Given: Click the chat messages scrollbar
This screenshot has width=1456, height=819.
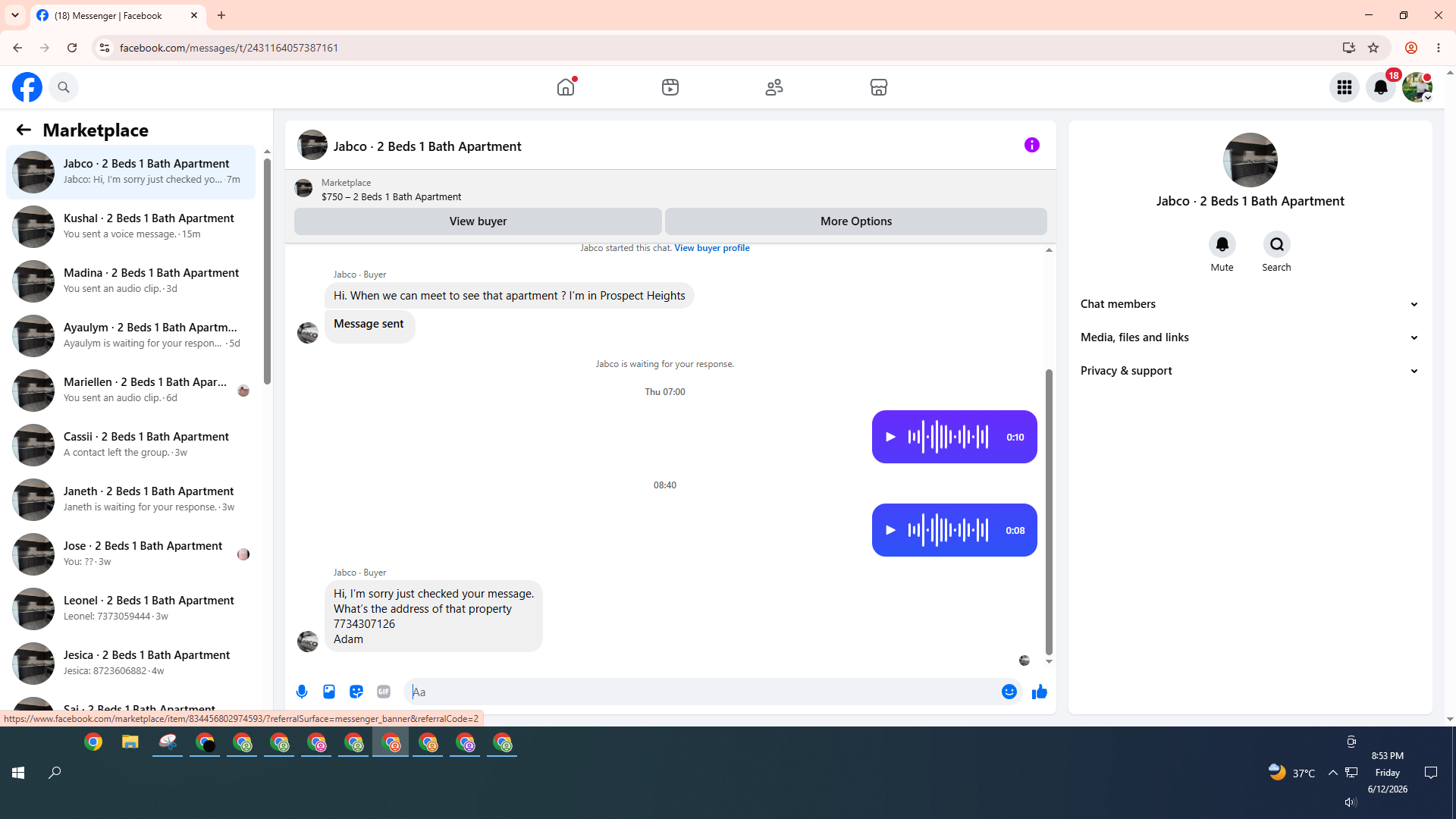Looking at the screenshot, I should [x=1050, y=512].
